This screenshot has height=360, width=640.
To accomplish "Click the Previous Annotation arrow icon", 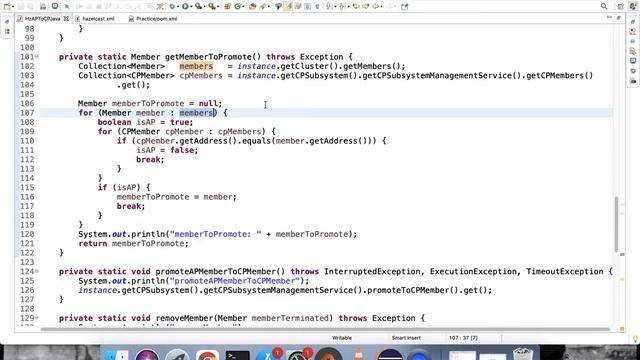I will pyautogui.click(x=342, y=7).
